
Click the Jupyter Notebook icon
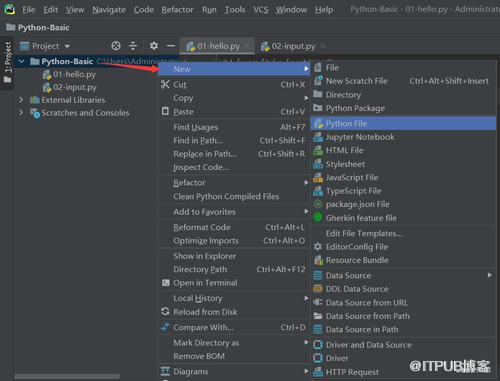pos(318,137)
